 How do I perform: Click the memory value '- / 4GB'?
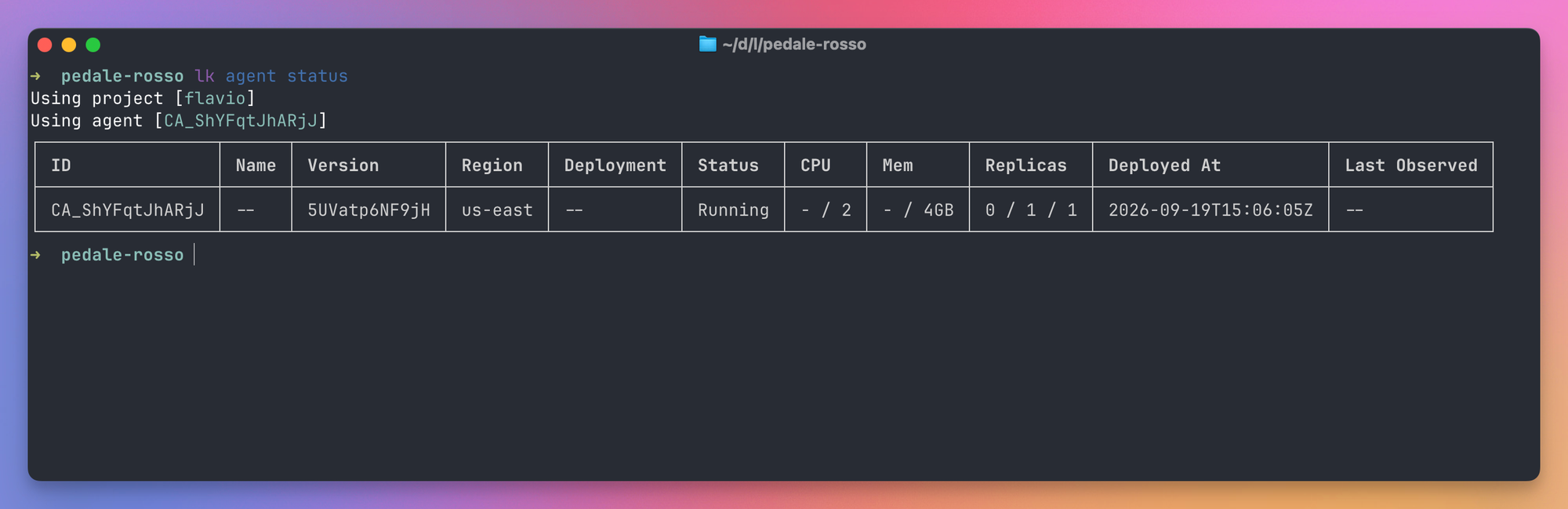[918, 210]
